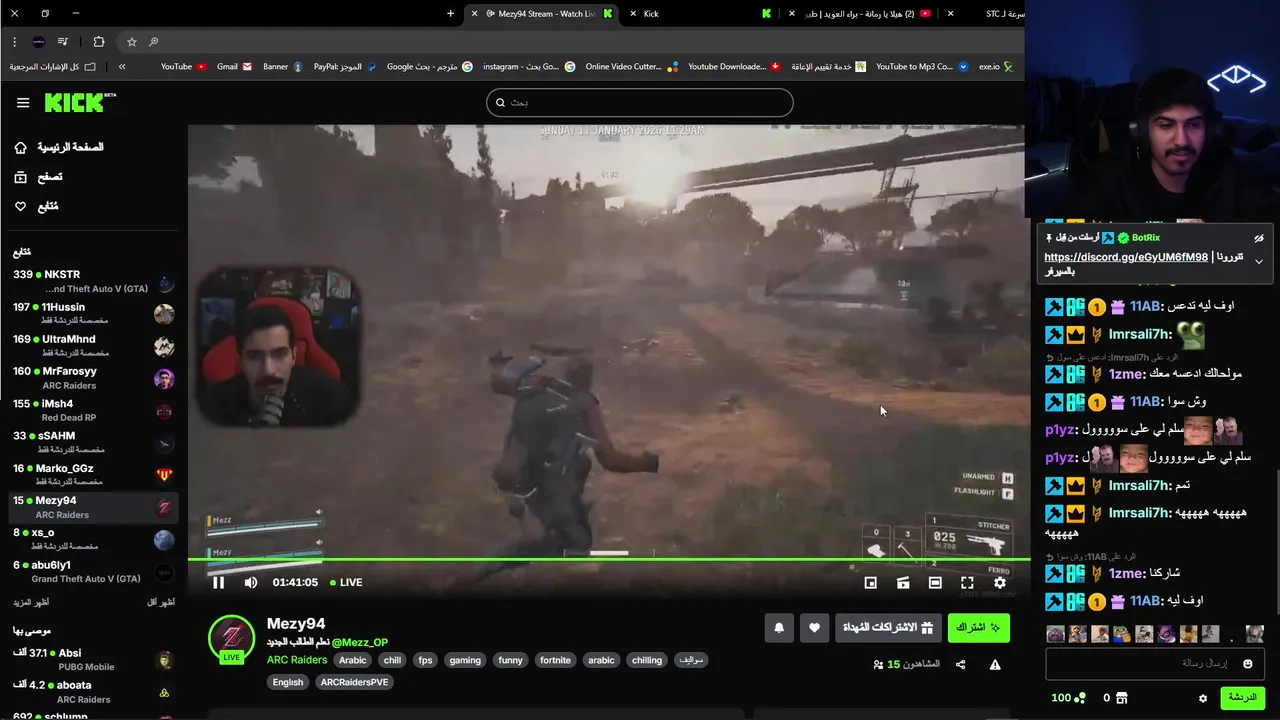The height and width of the screenshot is (720, 1280).
Task: Select the gaming tag
Action: [465, 660]
